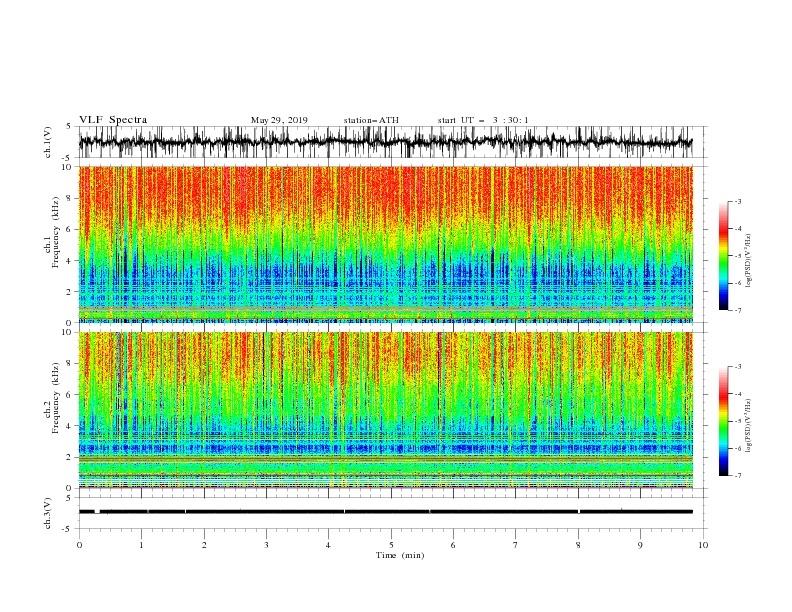Click the date 'May 29, 2019'
This screenshot has width=792, height=612.
[x=279, y=120]
